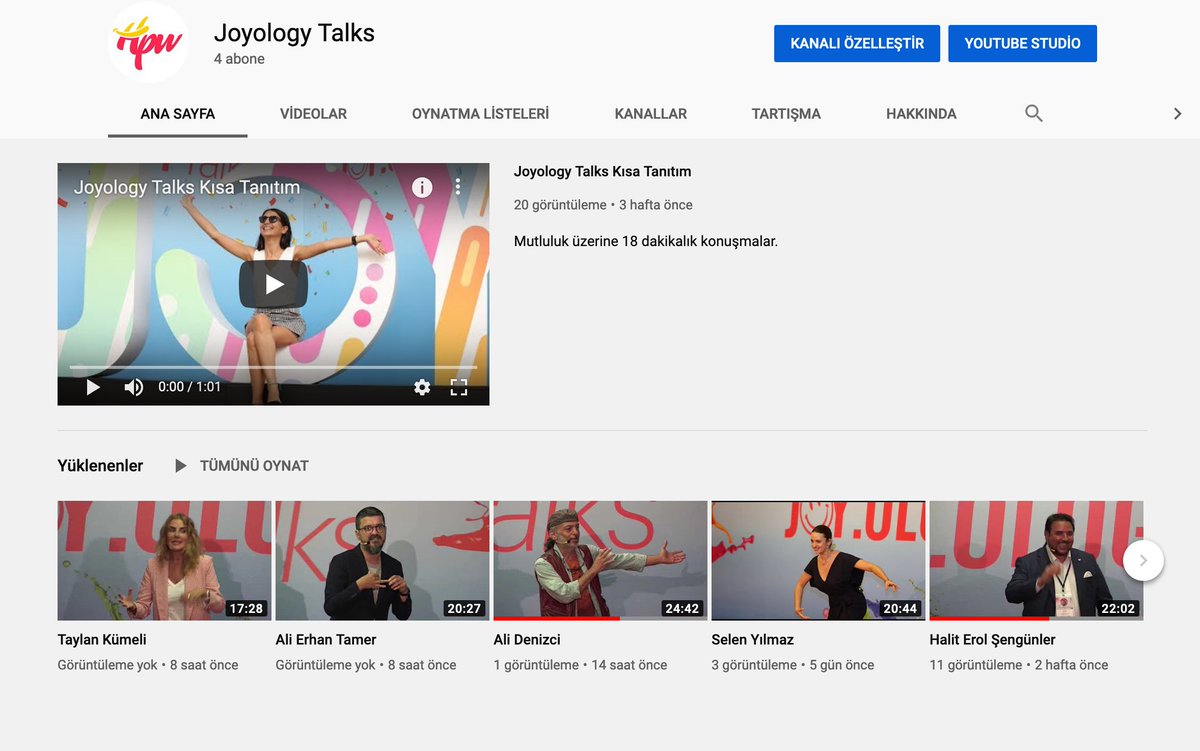Viewport: 1200px width, 751px height.
Task: Click the 20:27 duration badge
Action: 464,608
